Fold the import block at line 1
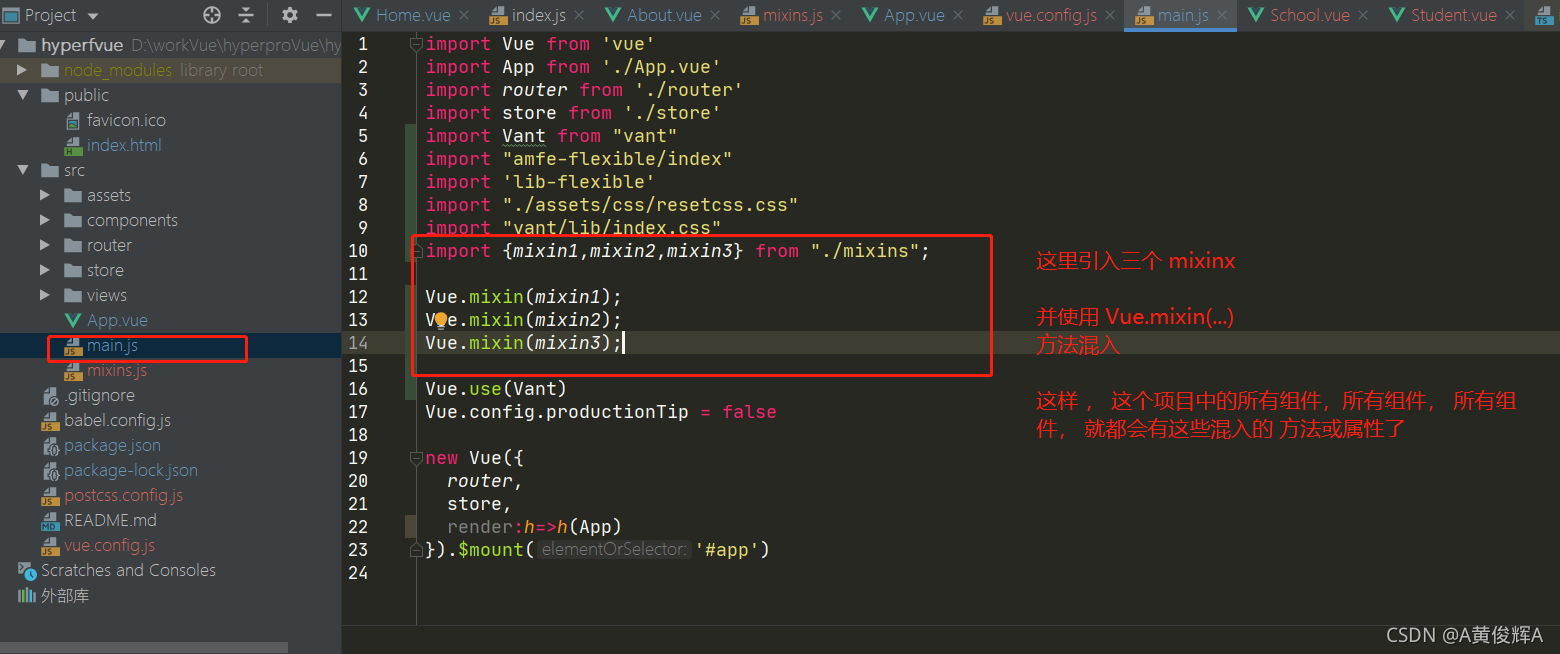 (417, 44)
